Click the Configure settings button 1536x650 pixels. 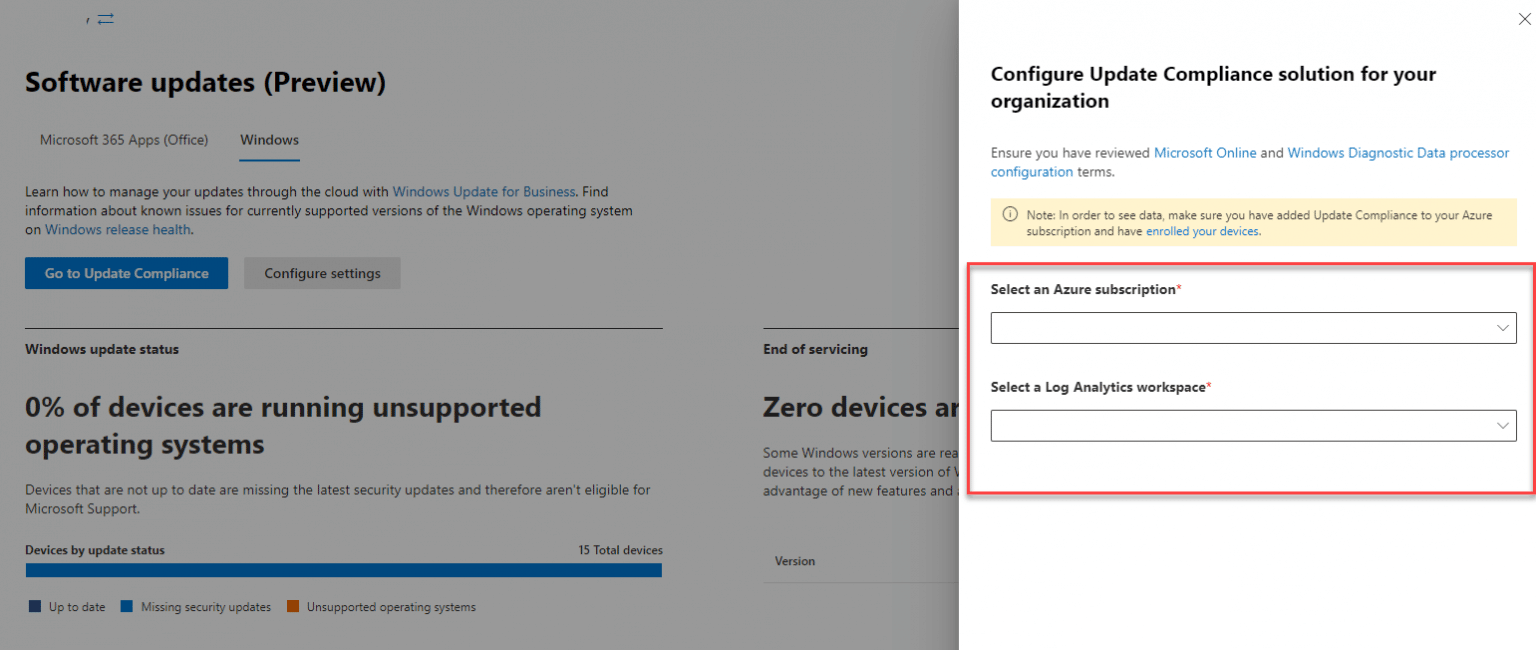(322, 272)
